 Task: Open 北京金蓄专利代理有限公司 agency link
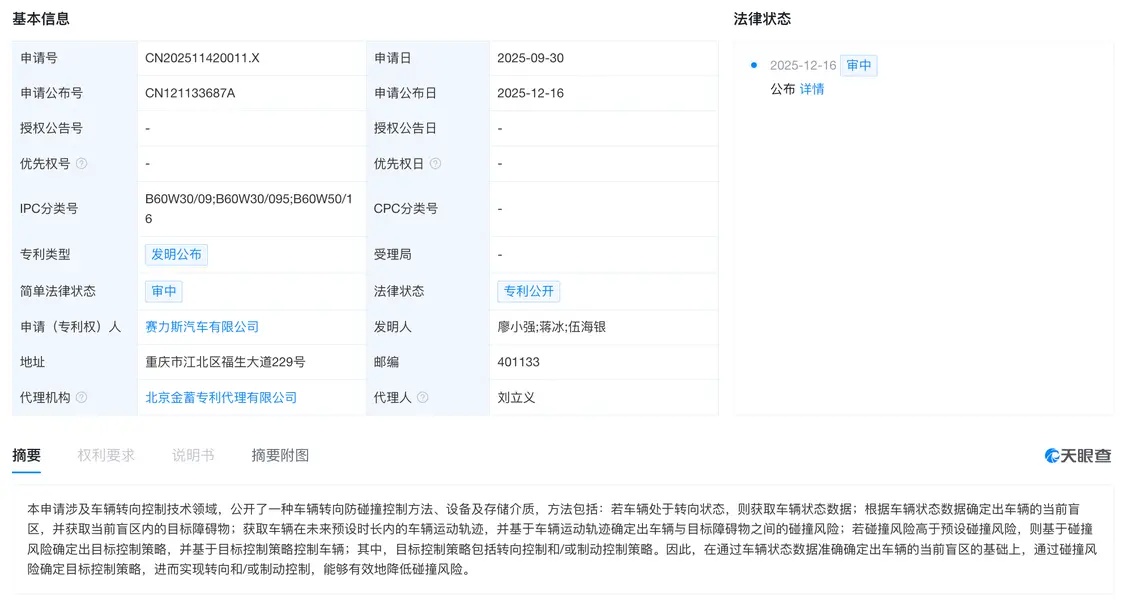pos(221,398)
